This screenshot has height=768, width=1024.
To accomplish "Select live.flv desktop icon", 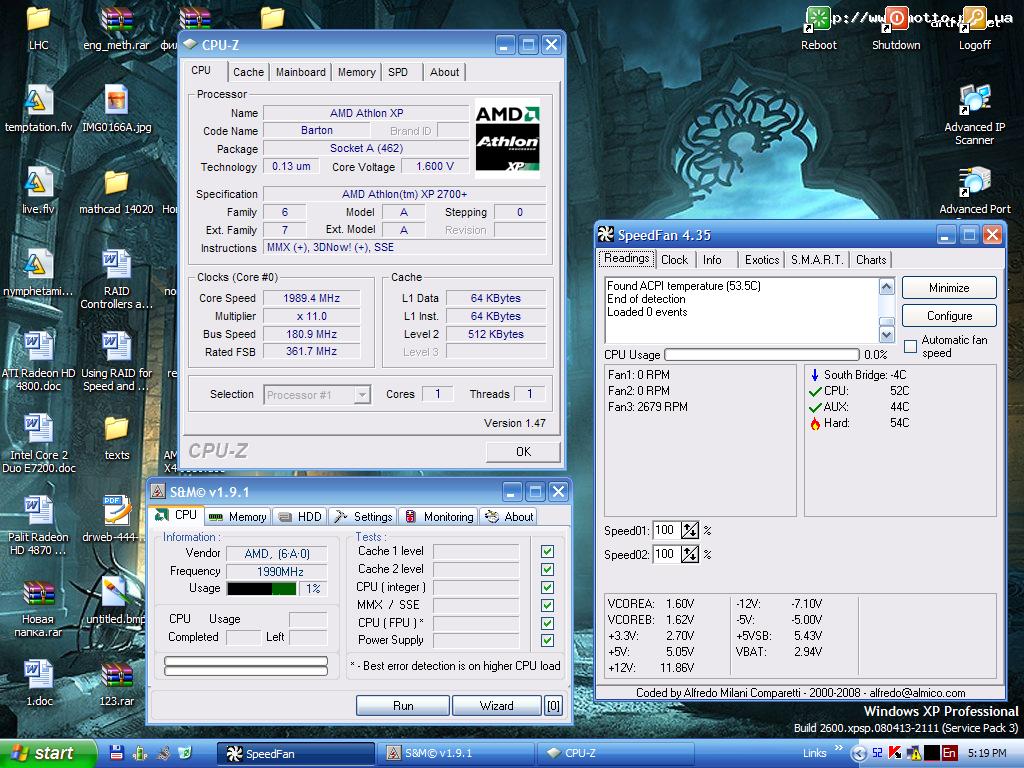I will click(x=38, y=189).
